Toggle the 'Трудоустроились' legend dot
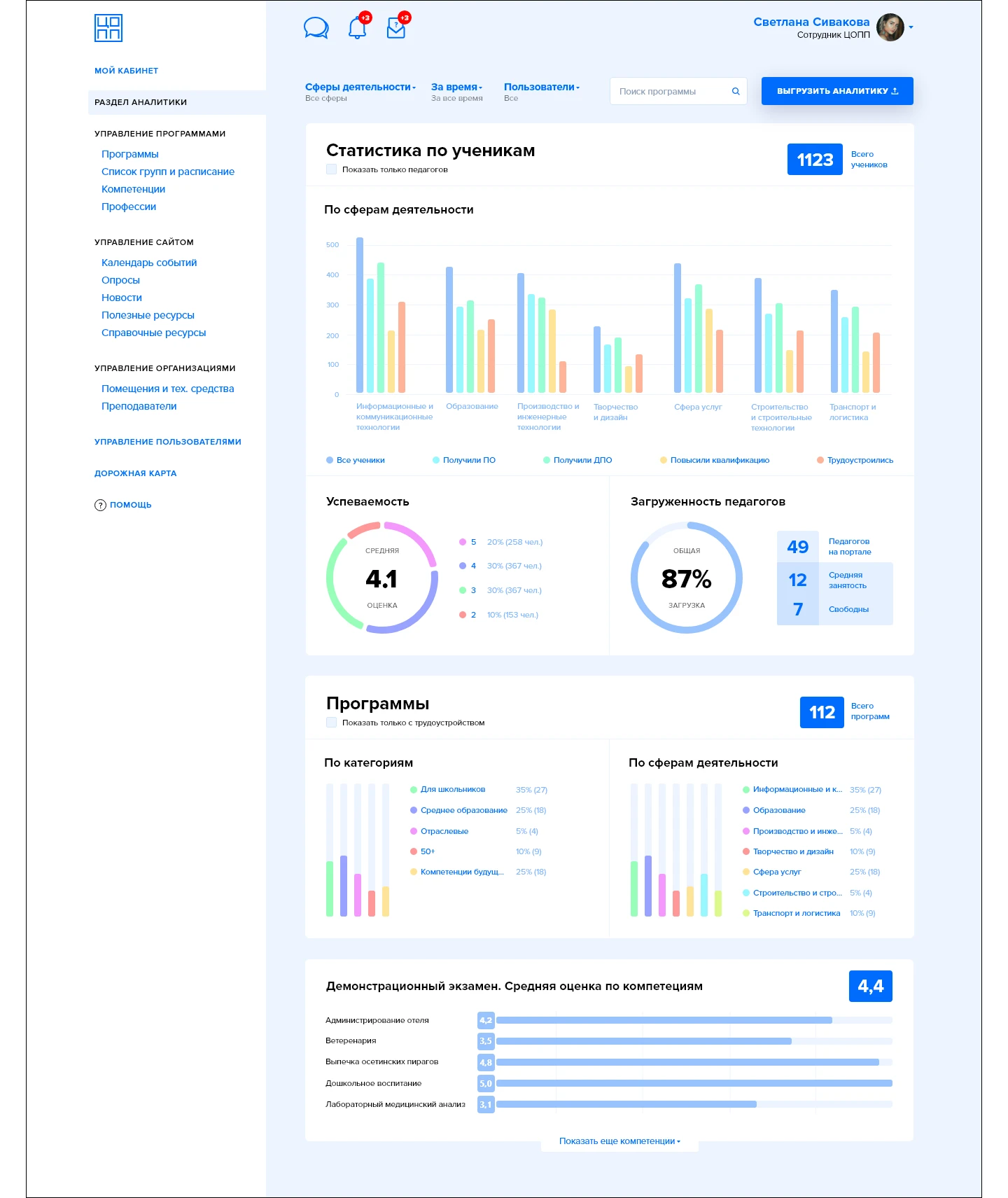This screenshot has height=1198, width=1008. point(820,460)
